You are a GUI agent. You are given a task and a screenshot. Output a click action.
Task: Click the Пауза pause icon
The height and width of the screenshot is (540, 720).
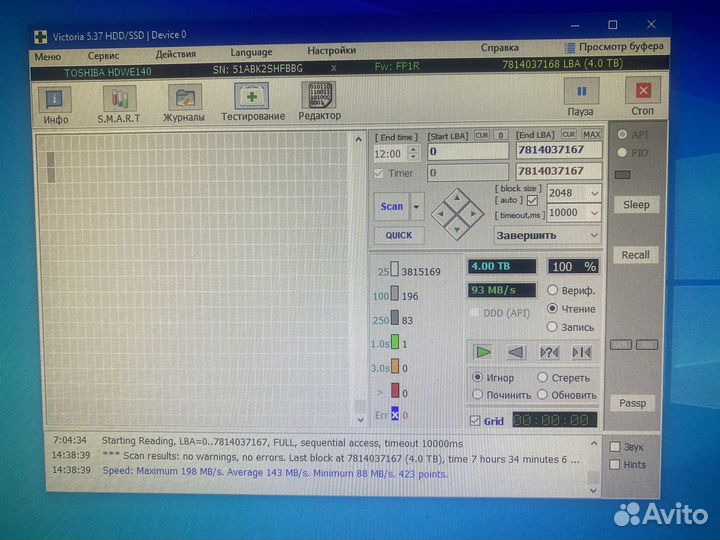[581, 91]
